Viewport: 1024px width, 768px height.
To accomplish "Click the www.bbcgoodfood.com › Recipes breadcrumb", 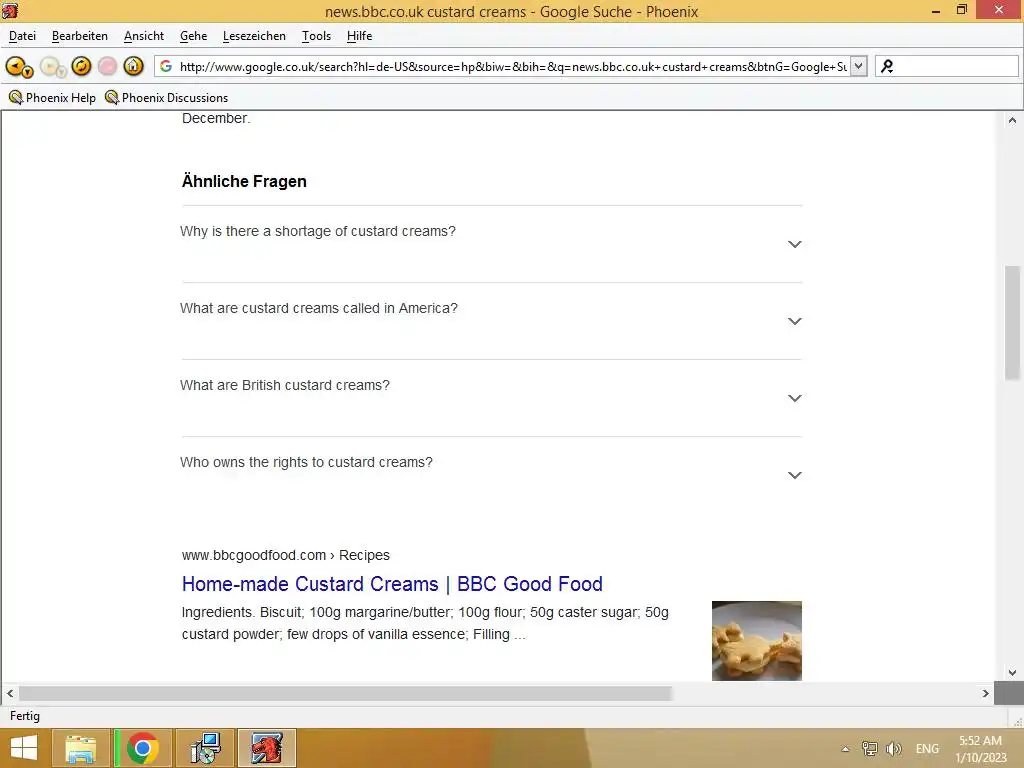I will tap(285, 555).
